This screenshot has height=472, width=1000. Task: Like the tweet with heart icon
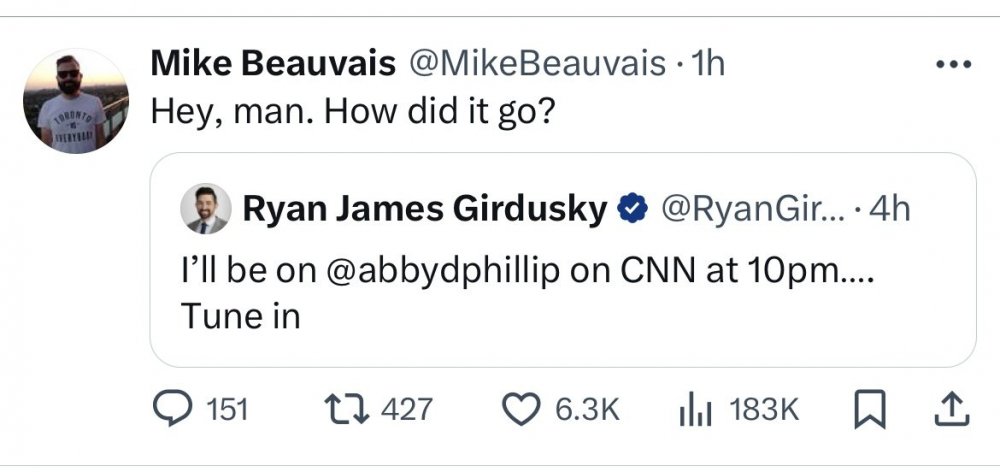[517, 409]
